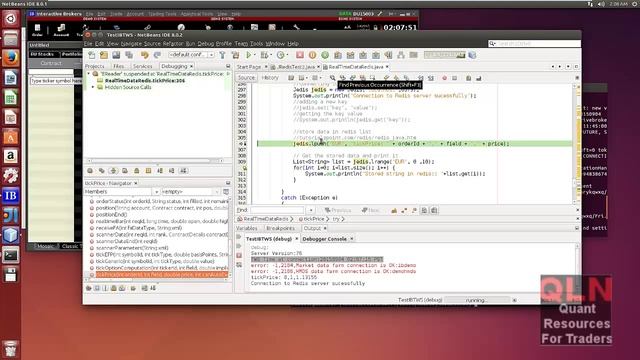Click Order icon in Interactive Brokers window
Viewport: 640px width, 360px height.
pos(37,30)
